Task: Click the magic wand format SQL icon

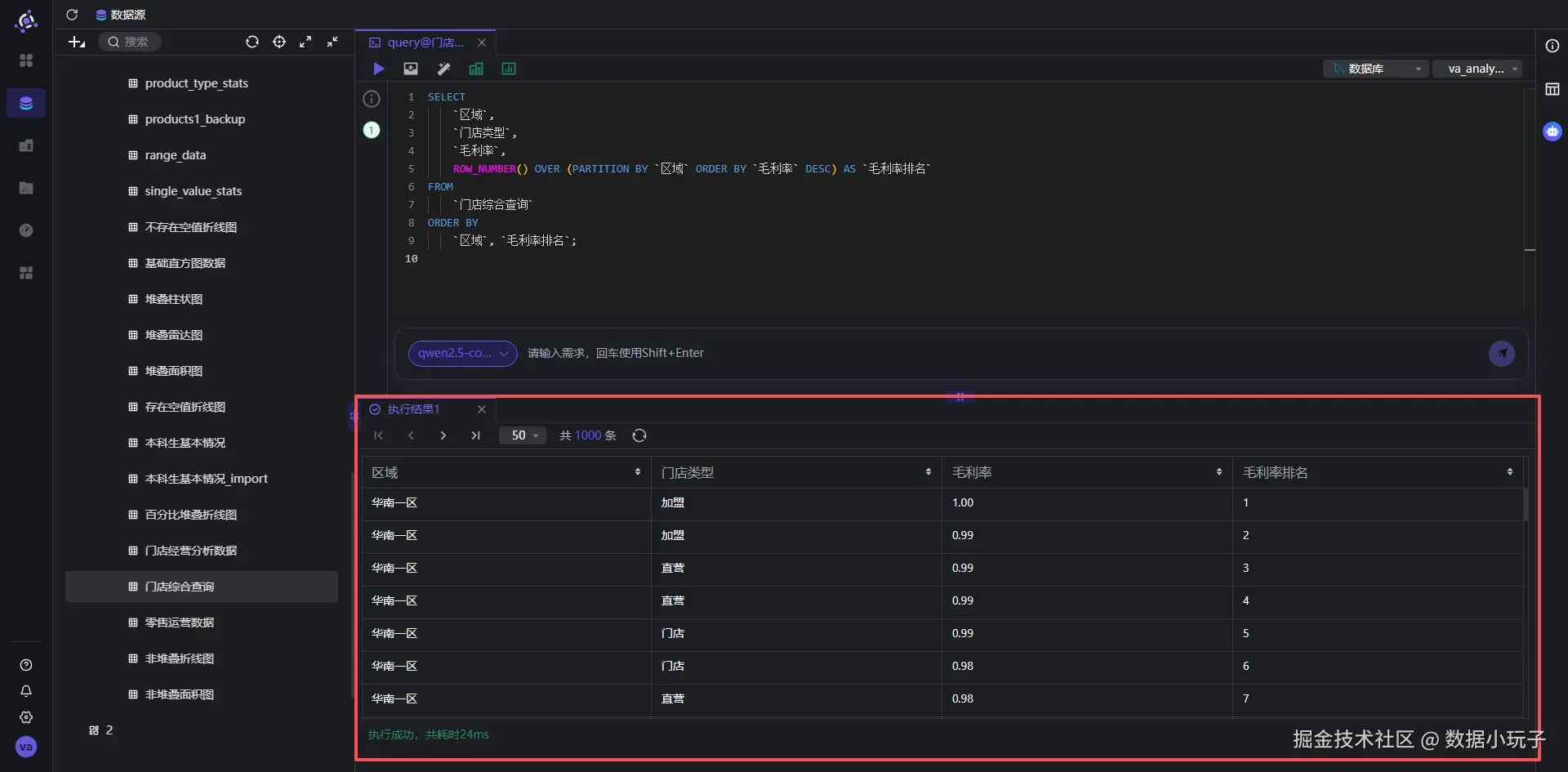Action: click(443, 69)
